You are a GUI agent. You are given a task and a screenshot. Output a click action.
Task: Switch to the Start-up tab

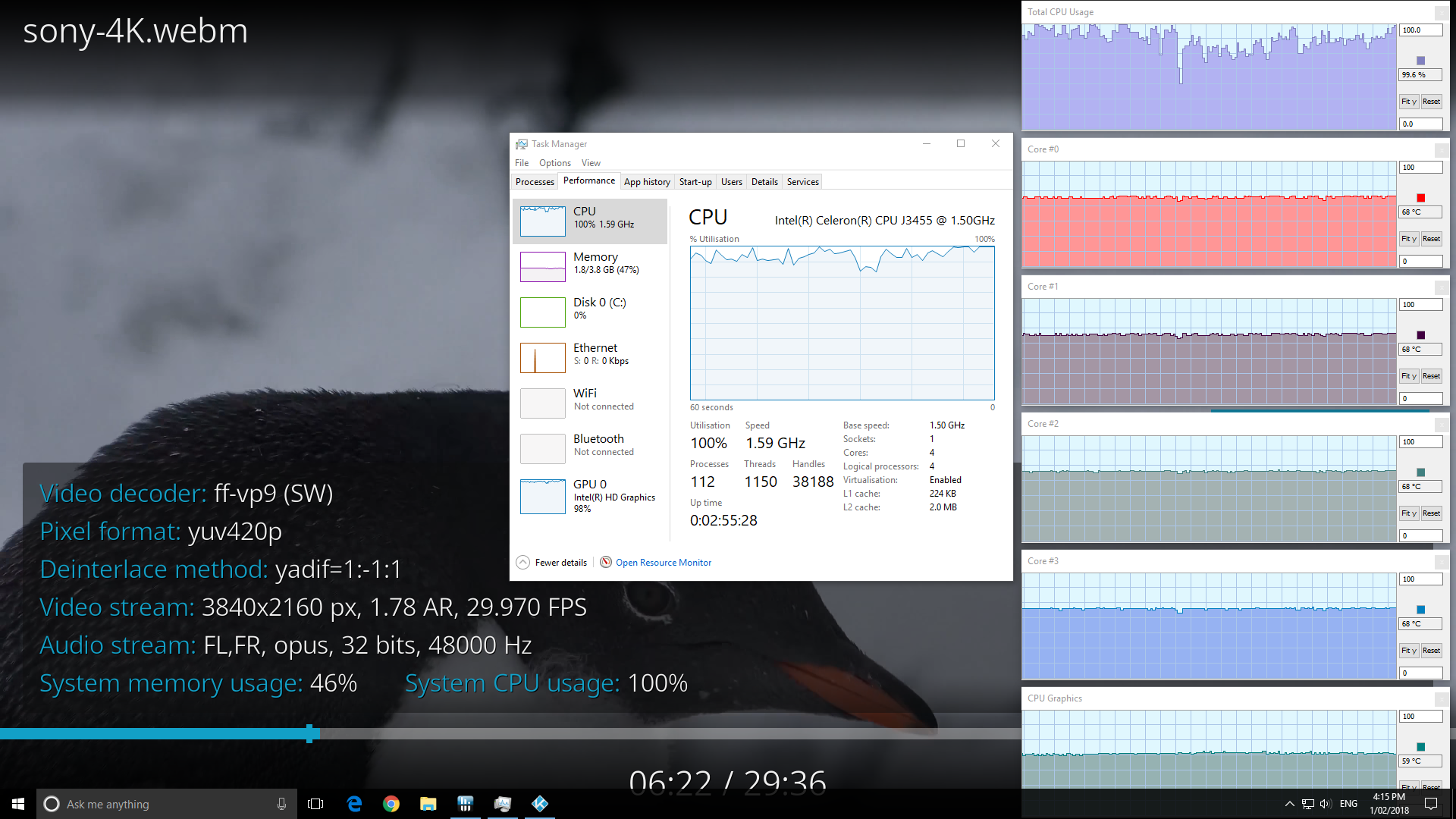[x=695, y=182]
